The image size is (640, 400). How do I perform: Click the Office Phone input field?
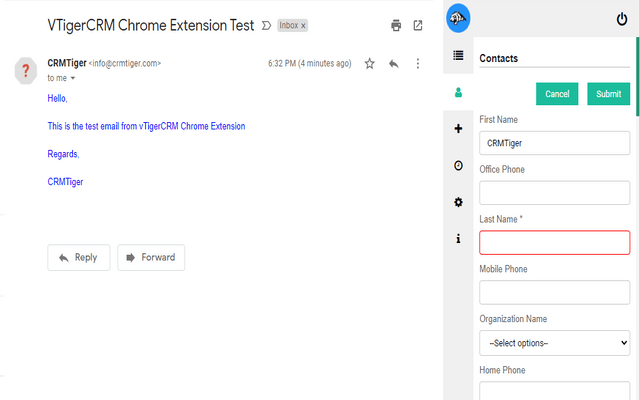click(x=554, y=193)
